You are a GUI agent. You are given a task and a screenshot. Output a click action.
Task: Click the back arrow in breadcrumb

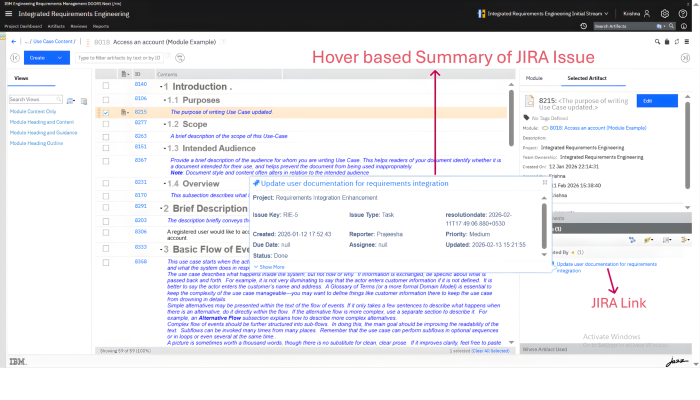[11, 40]
